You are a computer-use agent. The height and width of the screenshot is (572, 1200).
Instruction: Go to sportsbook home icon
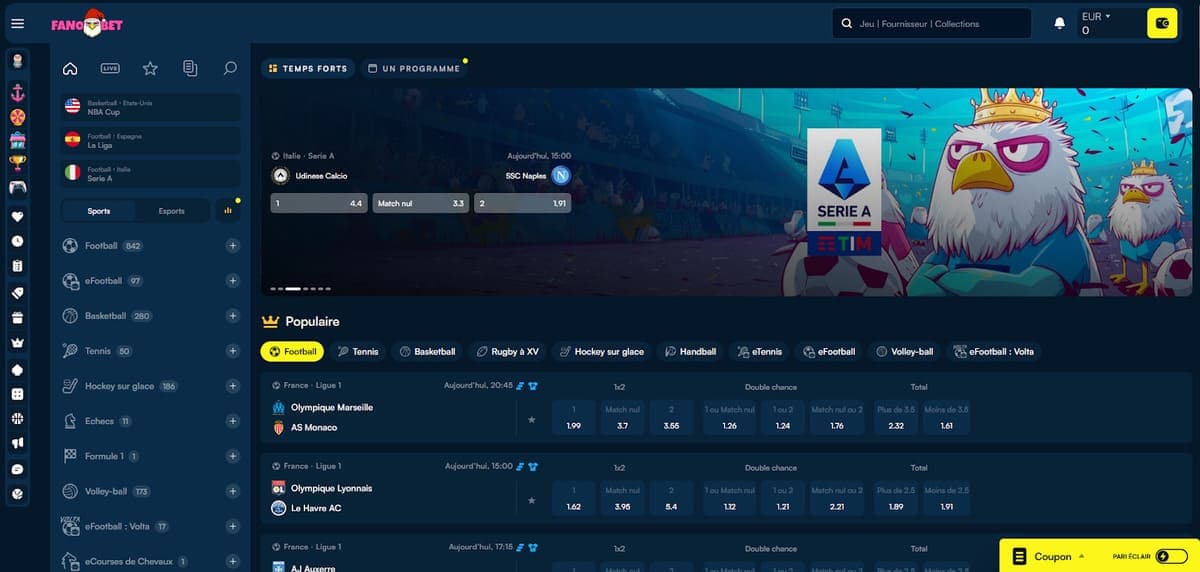click(x=70, y=69)
